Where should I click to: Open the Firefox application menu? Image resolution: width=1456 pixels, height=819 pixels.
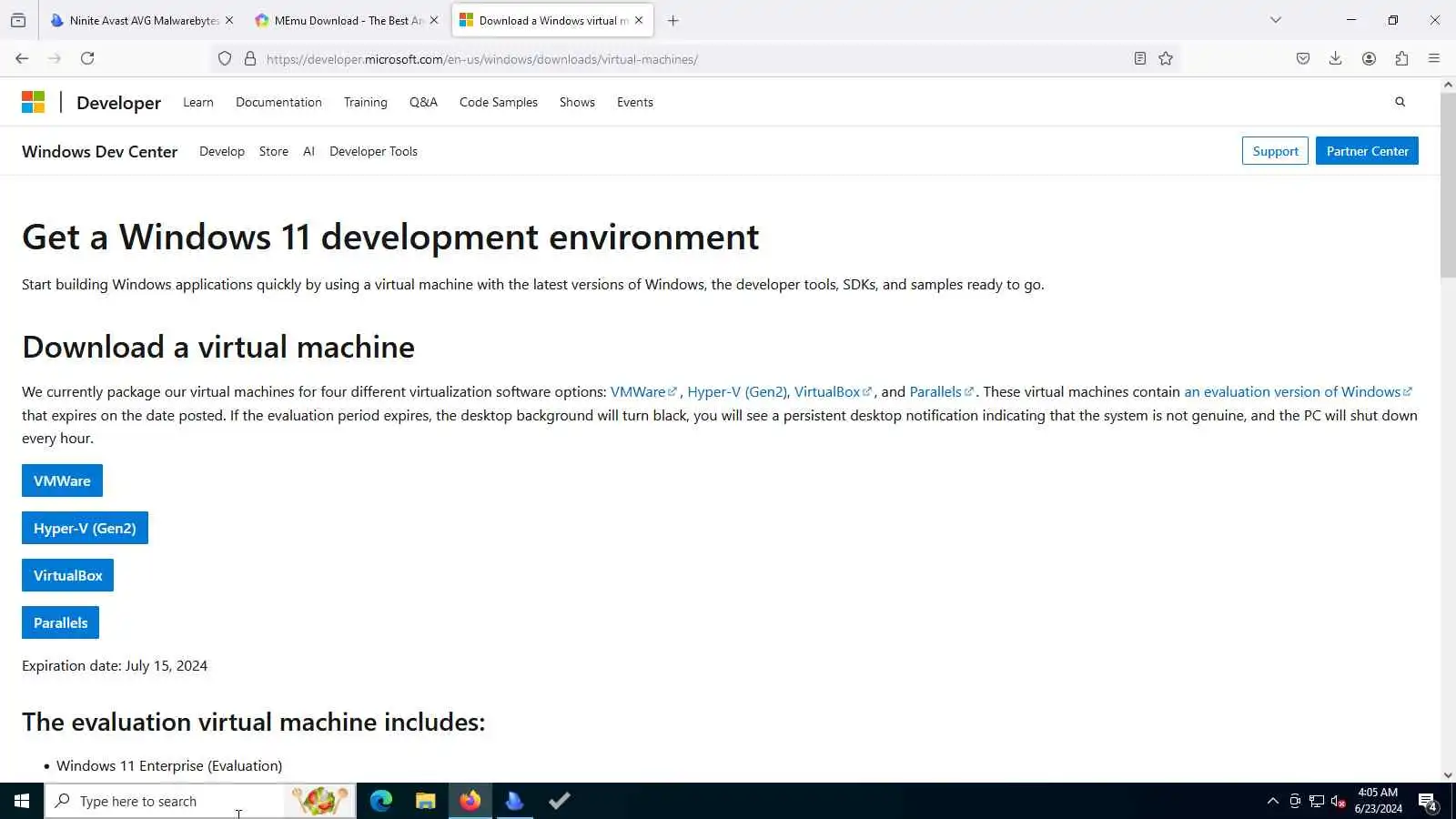(x=1434, y=58)
